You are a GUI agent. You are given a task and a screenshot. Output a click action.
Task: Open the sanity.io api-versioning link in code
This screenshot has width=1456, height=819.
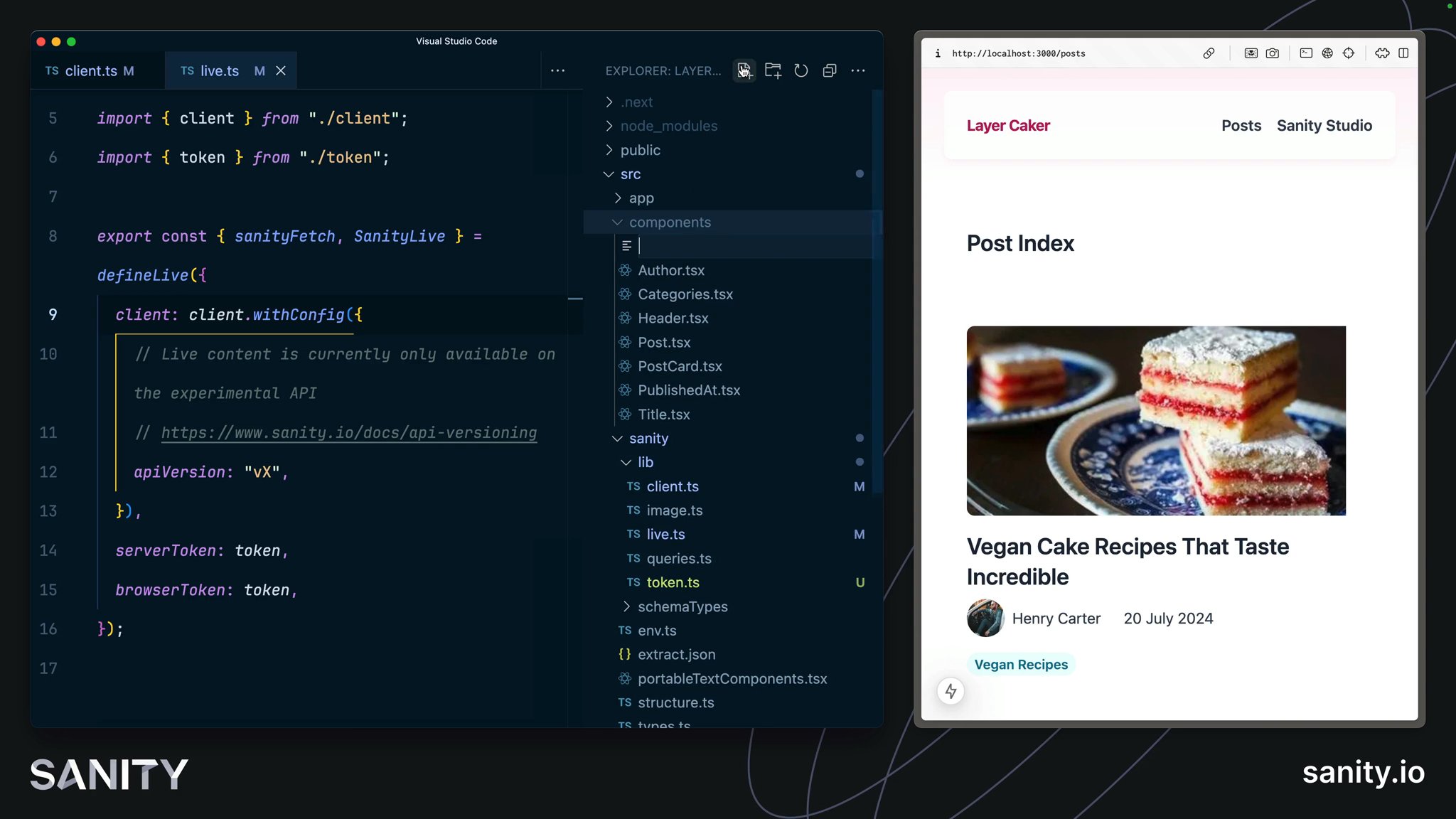(x=349, y=433)
